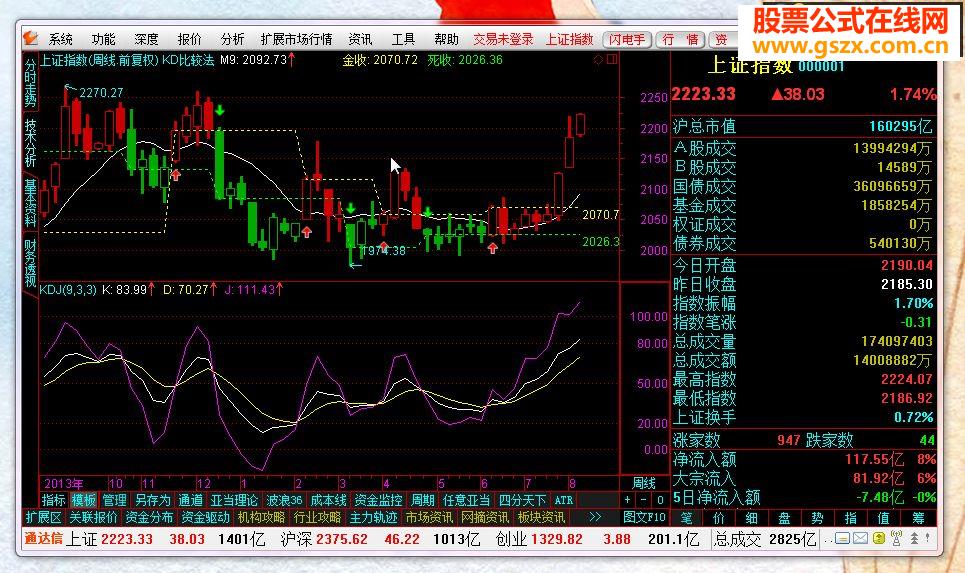The image size is (965, 573).
Task: Click the 周线 period selector
Action: [x=644, y=483]
